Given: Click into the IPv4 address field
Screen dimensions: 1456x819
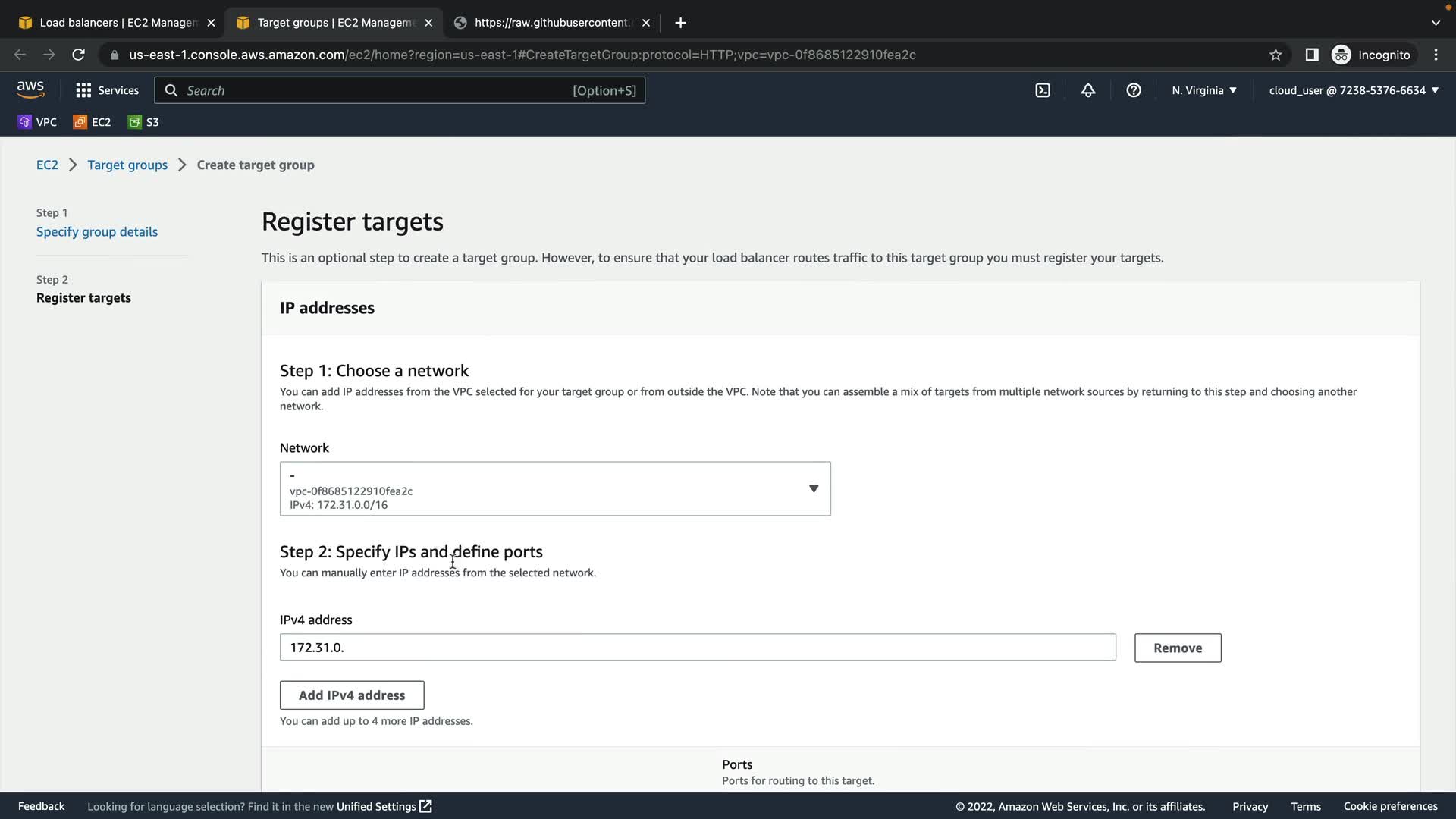Looking at the screenshot, I should [697, 648].
